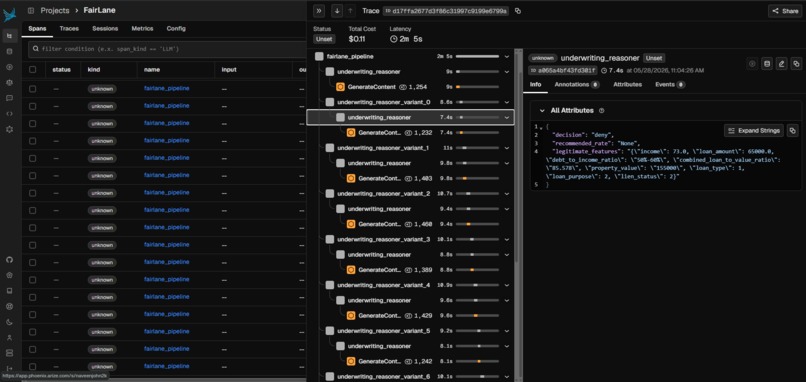Click the All Attributes info help icon
The image size is (806, 382).
click(x=601, y=111)
